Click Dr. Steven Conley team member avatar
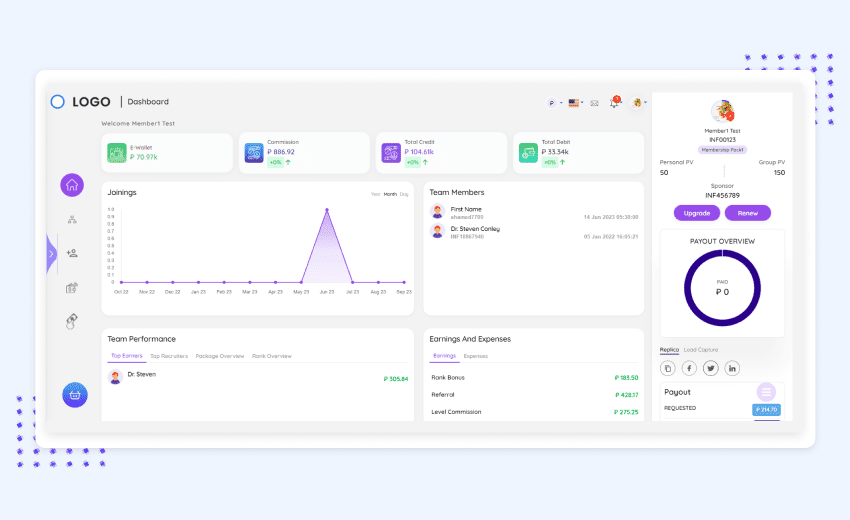 (437, 232)
